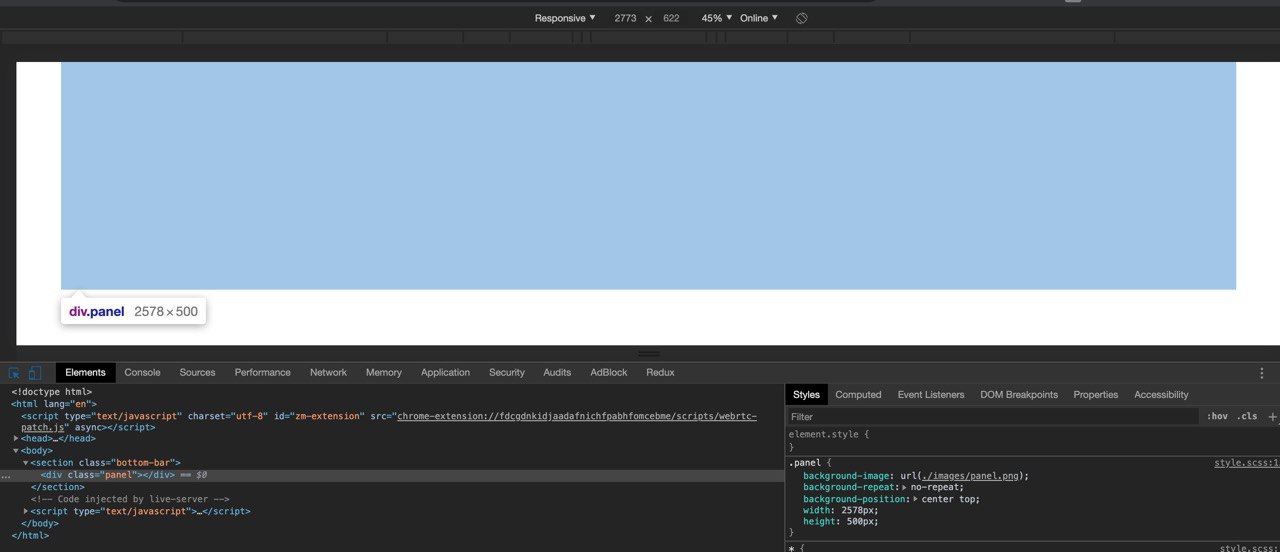Open DevTools three-dot customize menu
Viewport: 1280px width, 552px height.
tap(1262, 373)
